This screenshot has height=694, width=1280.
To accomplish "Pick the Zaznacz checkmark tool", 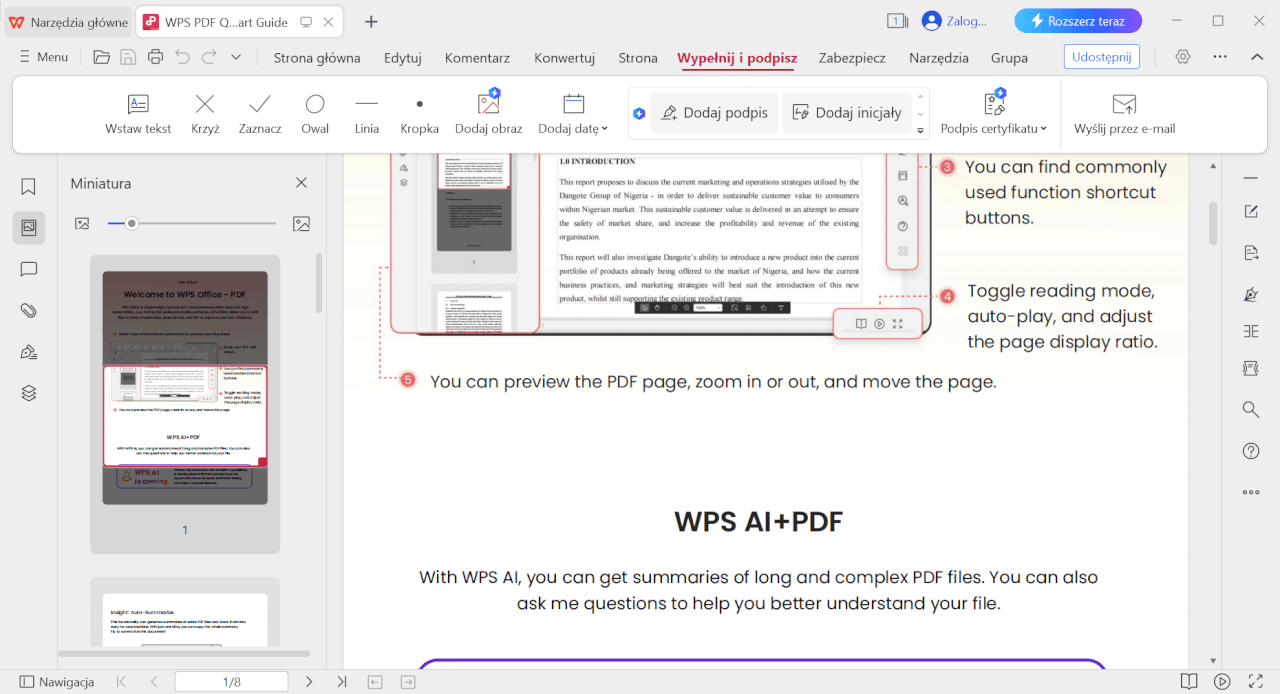I will click(x=260, y=114).
